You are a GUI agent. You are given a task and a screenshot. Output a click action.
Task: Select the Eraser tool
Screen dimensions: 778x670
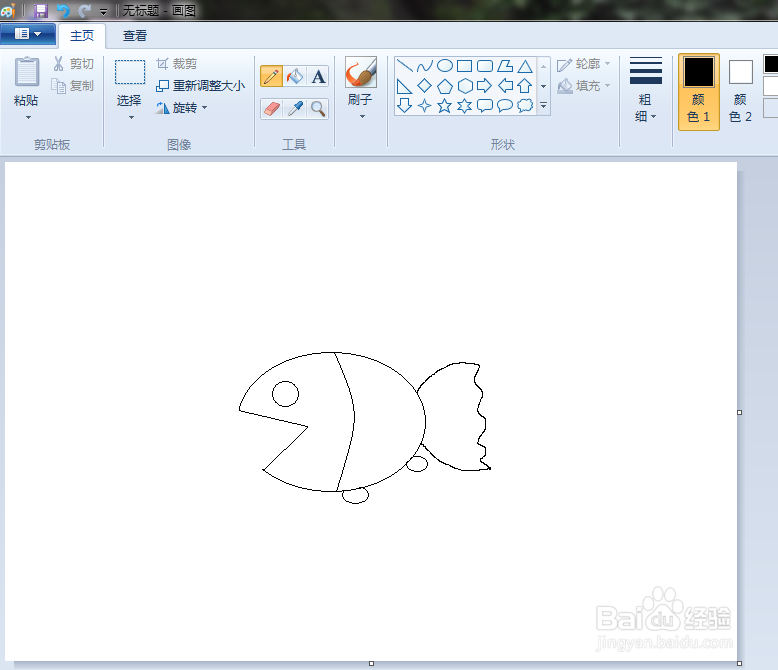click(271, 108)
